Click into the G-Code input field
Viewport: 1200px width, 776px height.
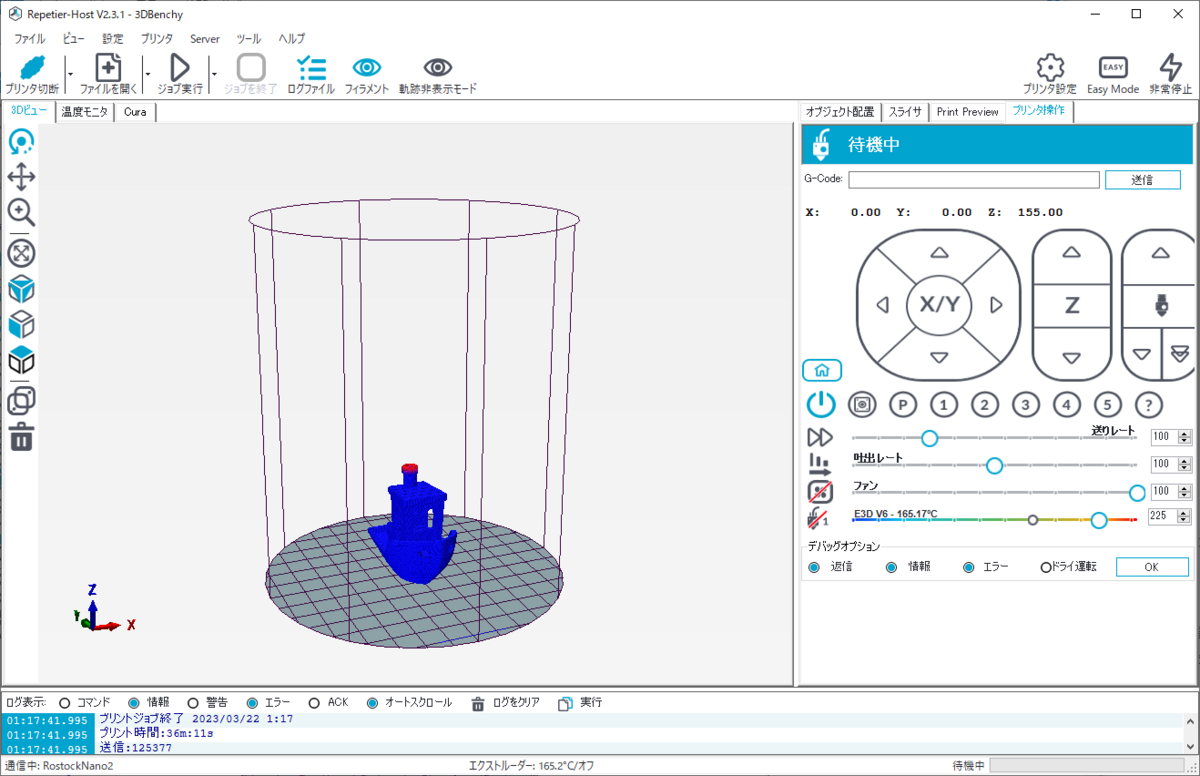pos(974,180)
